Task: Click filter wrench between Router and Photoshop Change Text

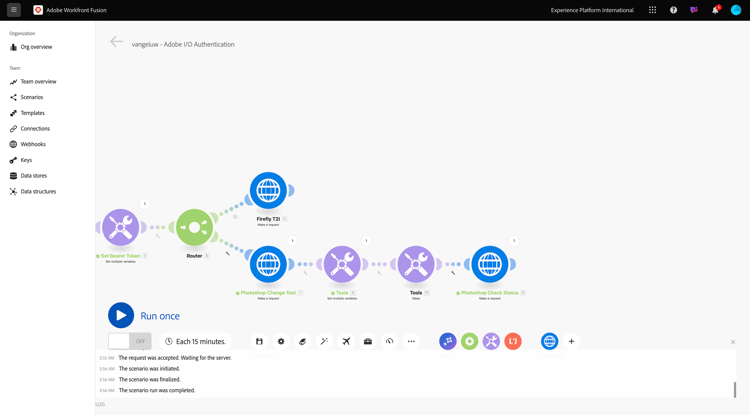Action: [x=228, y=253]
